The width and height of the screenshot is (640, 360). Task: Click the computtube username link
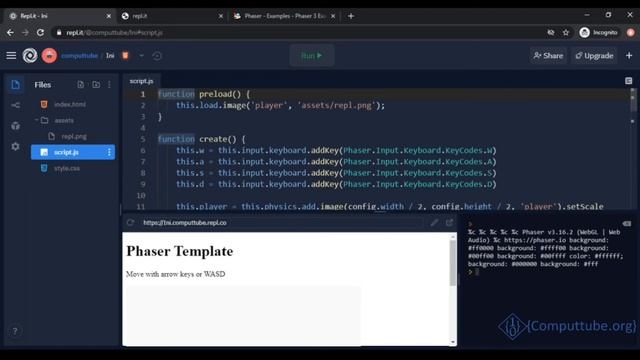79,56
